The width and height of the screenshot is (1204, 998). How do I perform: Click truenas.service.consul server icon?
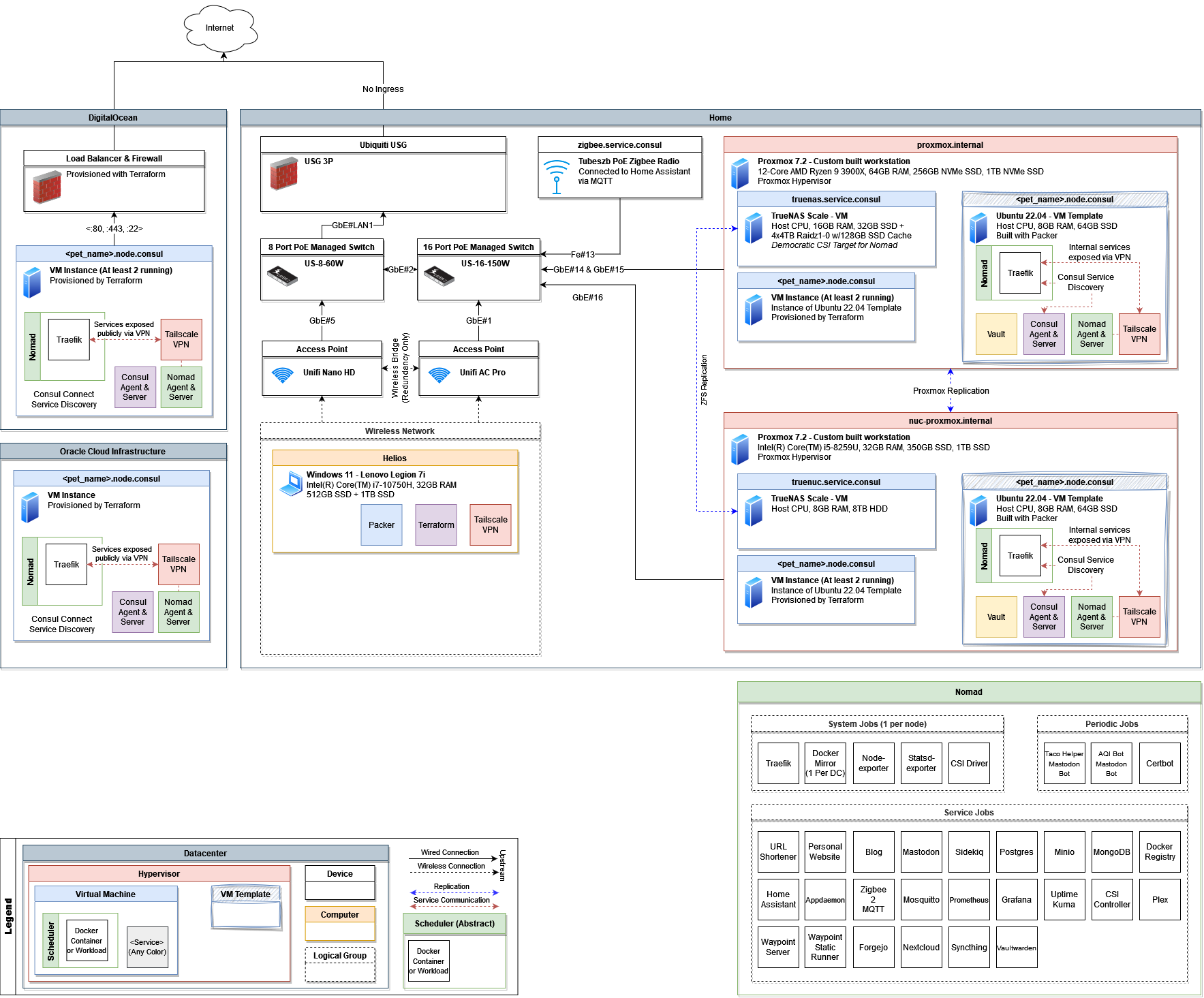[x=754, y=228]
